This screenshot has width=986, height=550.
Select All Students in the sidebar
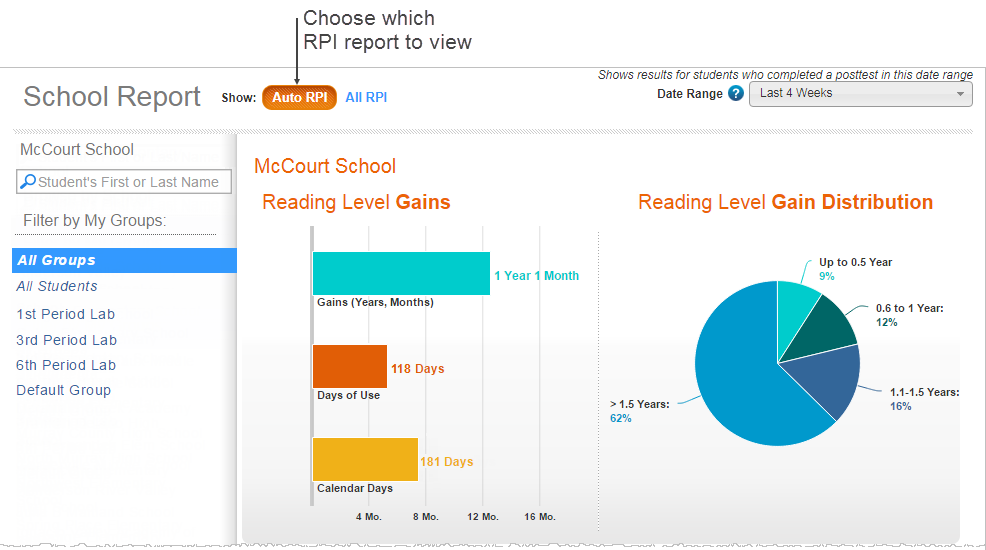57,286
